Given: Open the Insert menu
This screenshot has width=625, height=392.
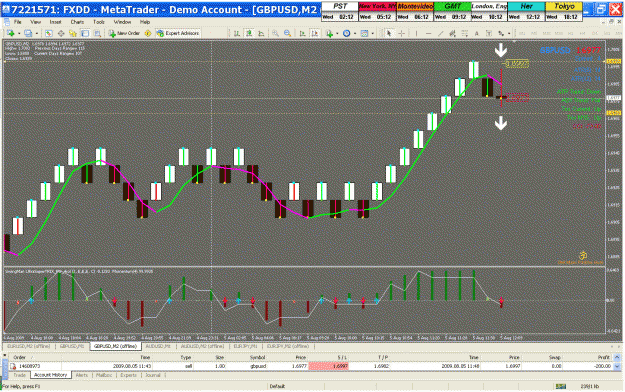Looking at the screenshot, I should pos(55,22).
